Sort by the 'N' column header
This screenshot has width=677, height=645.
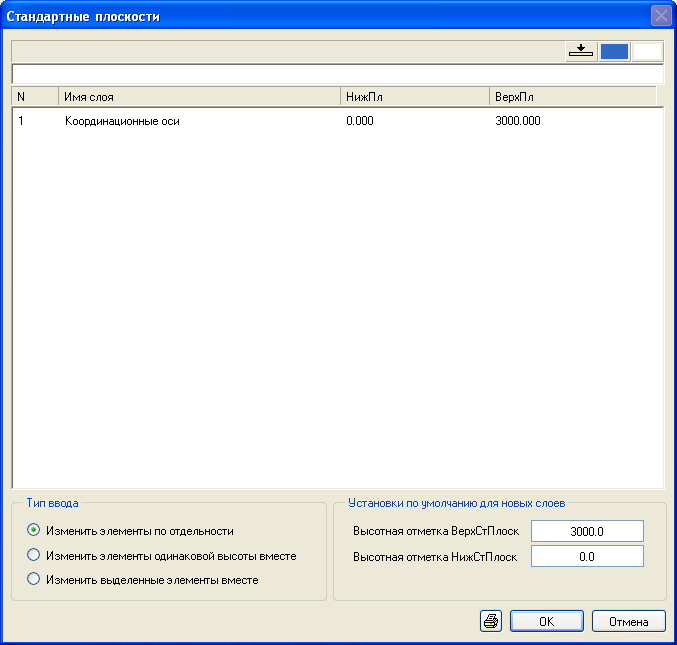35,97
